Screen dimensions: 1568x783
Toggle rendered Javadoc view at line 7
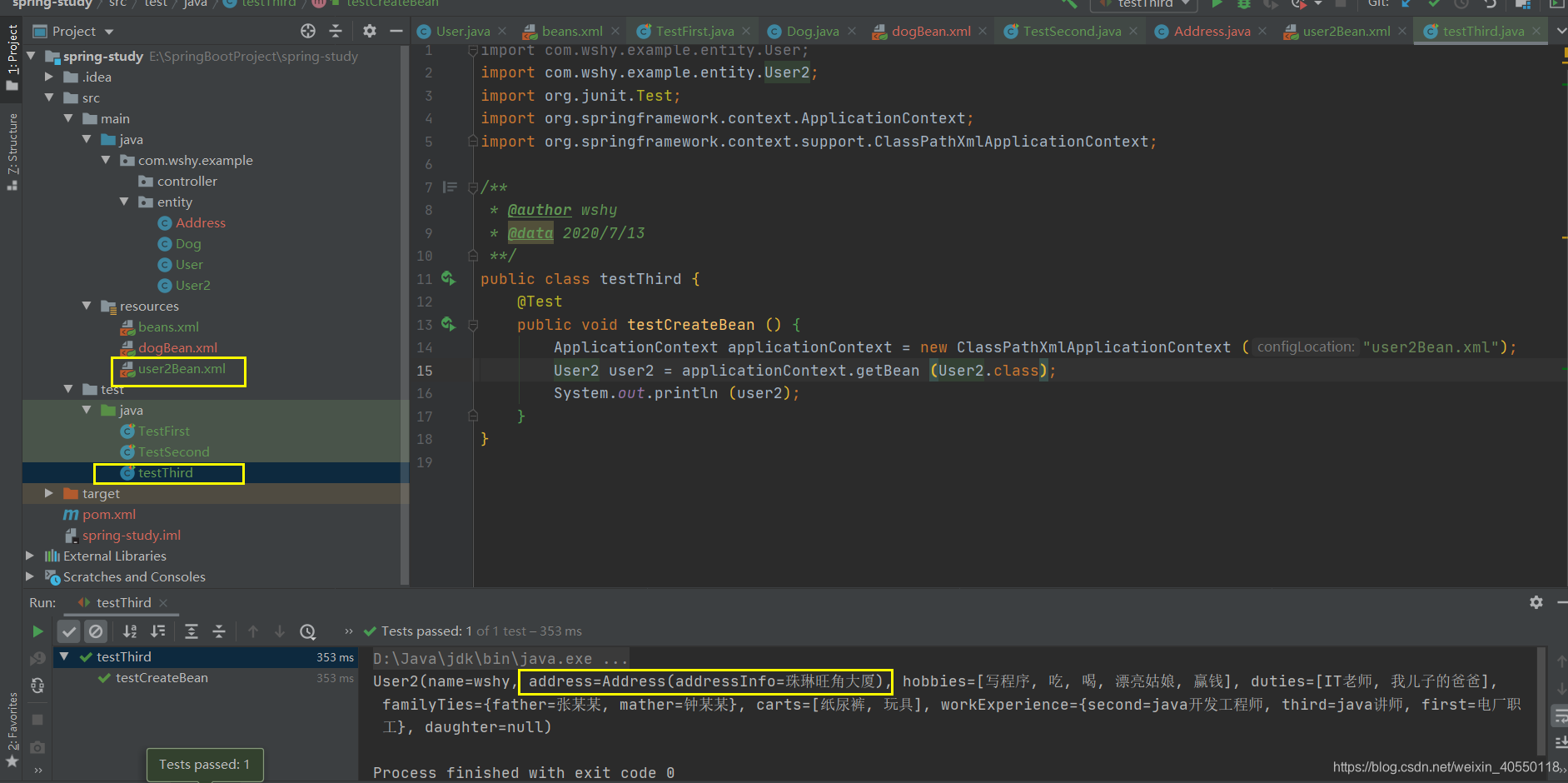[x=450, y=187]
